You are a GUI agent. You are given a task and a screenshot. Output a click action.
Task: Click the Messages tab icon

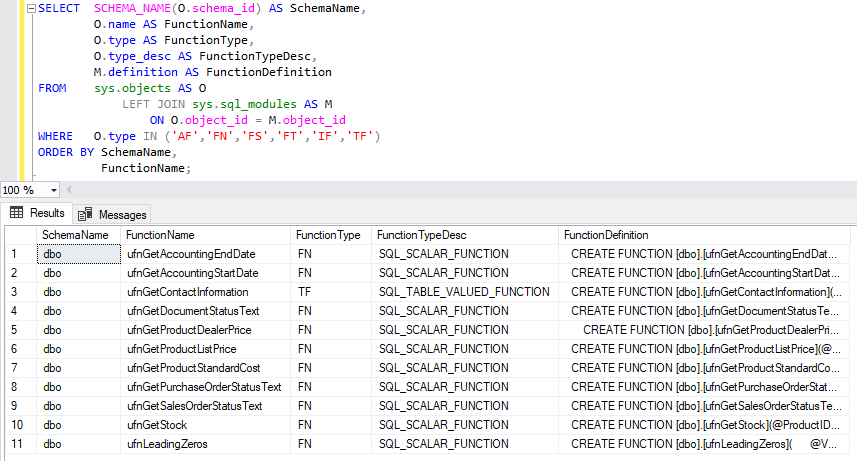tap(86, 214)
